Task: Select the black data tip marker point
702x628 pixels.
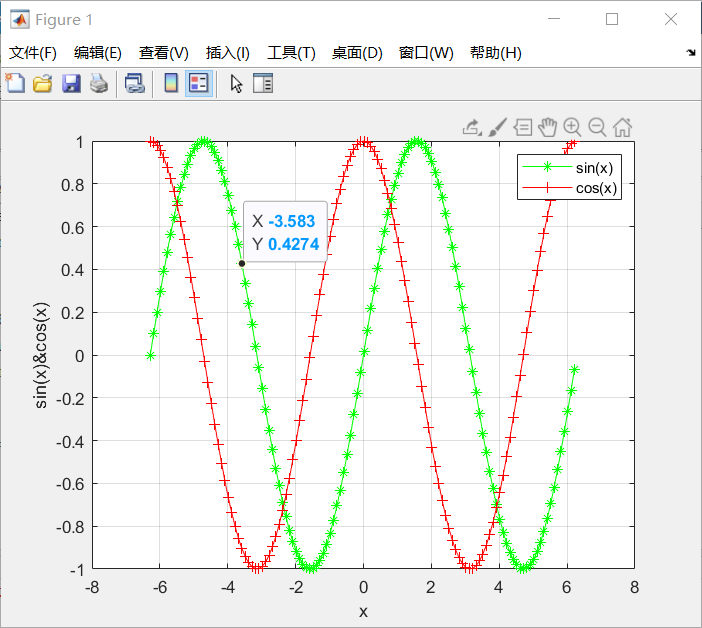Action: [x=242, y=264]
